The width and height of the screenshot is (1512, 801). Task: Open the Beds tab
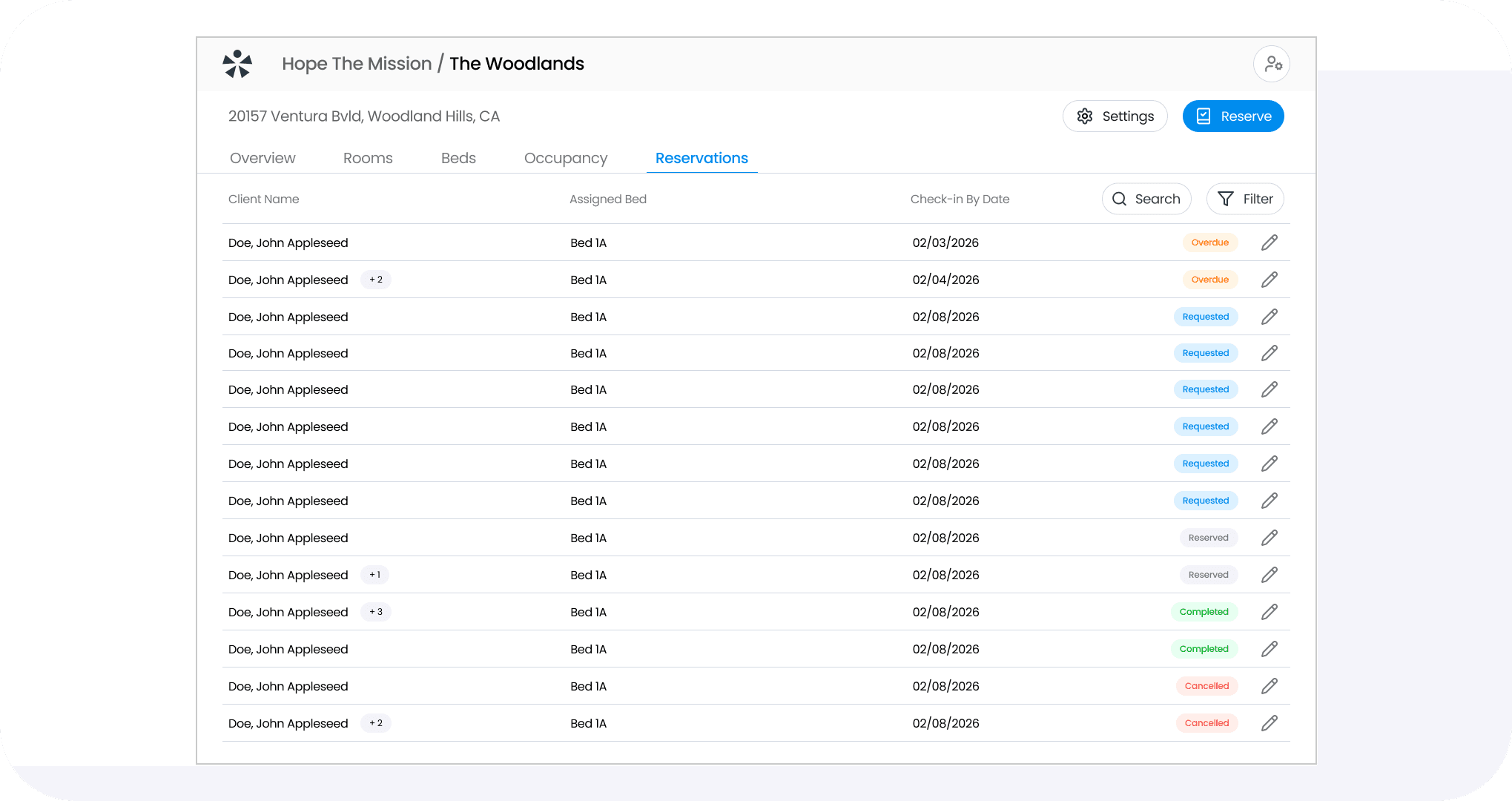[458, 158]
